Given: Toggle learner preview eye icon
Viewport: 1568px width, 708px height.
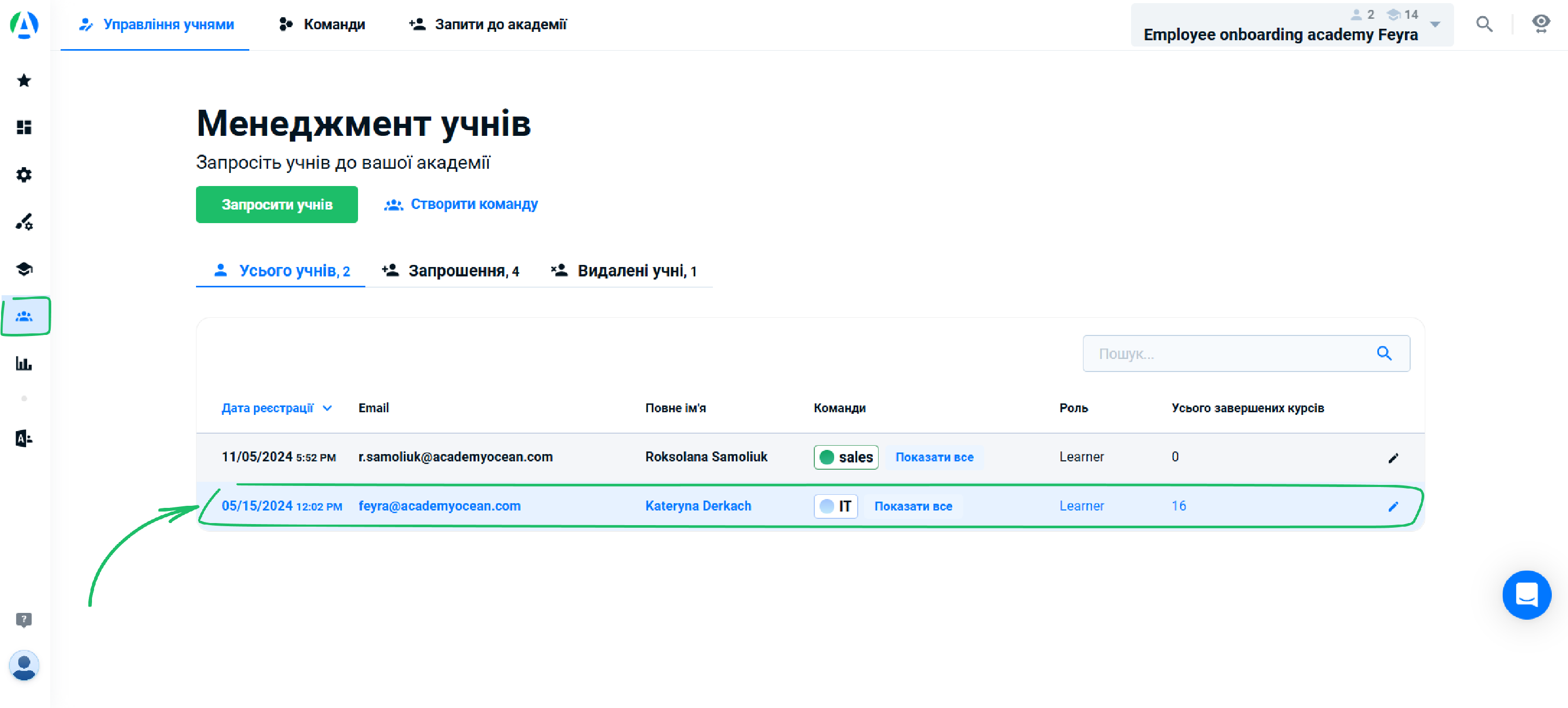Looking at the screenshot, I should point(1541,24).
